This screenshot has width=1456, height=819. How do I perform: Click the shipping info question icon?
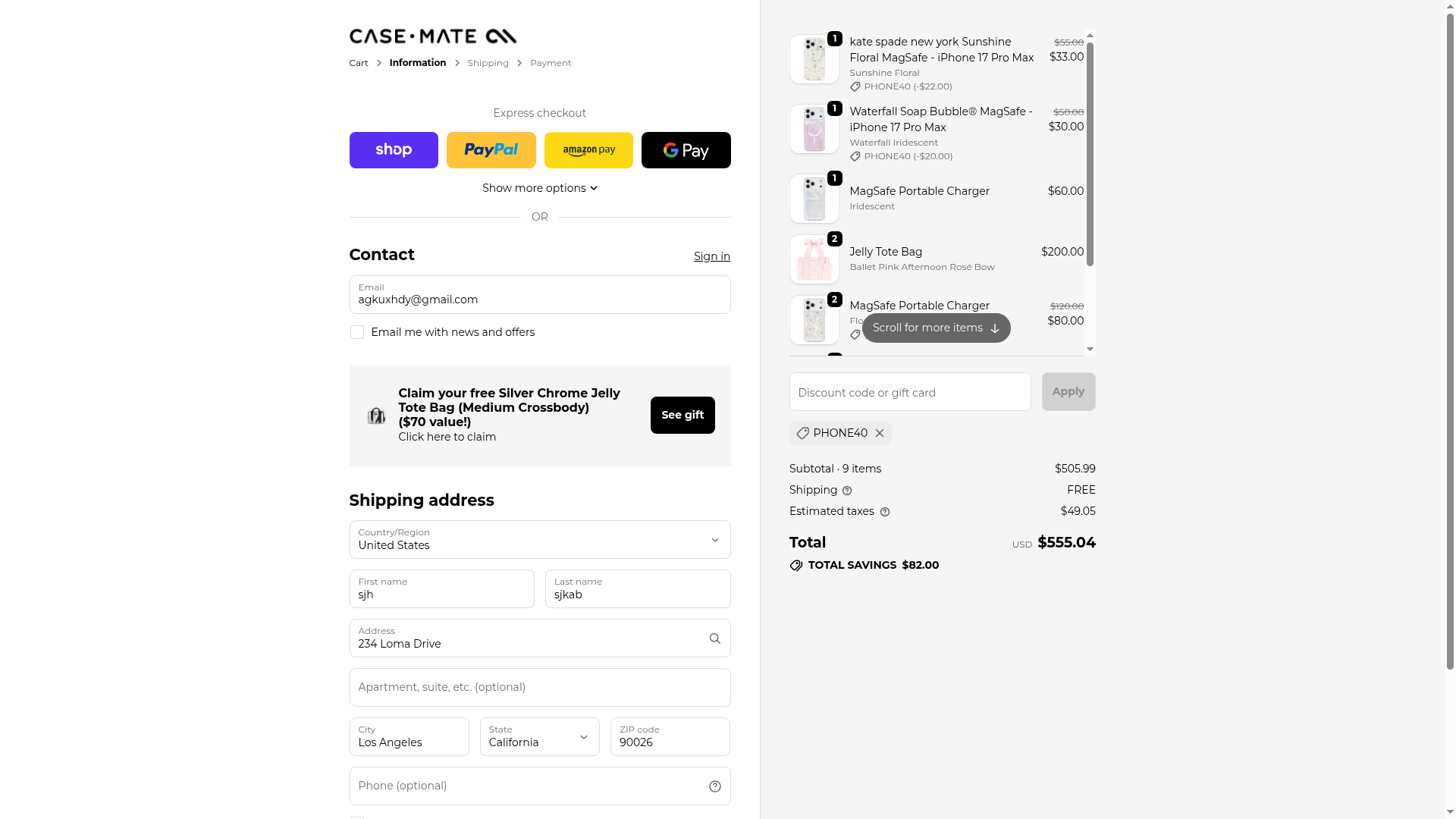coord(847,491)
